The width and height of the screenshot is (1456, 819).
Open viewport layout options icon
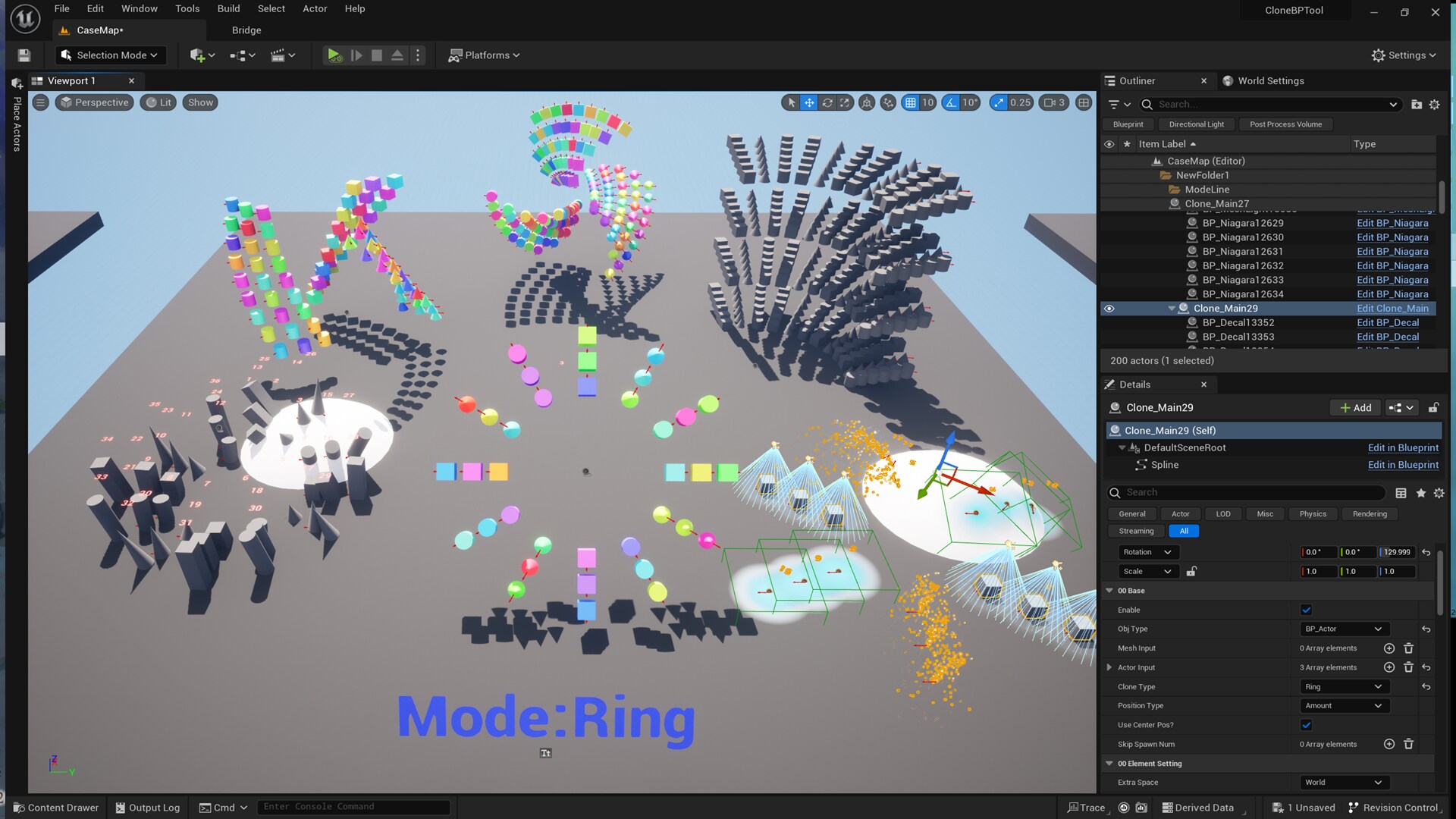1084,102
